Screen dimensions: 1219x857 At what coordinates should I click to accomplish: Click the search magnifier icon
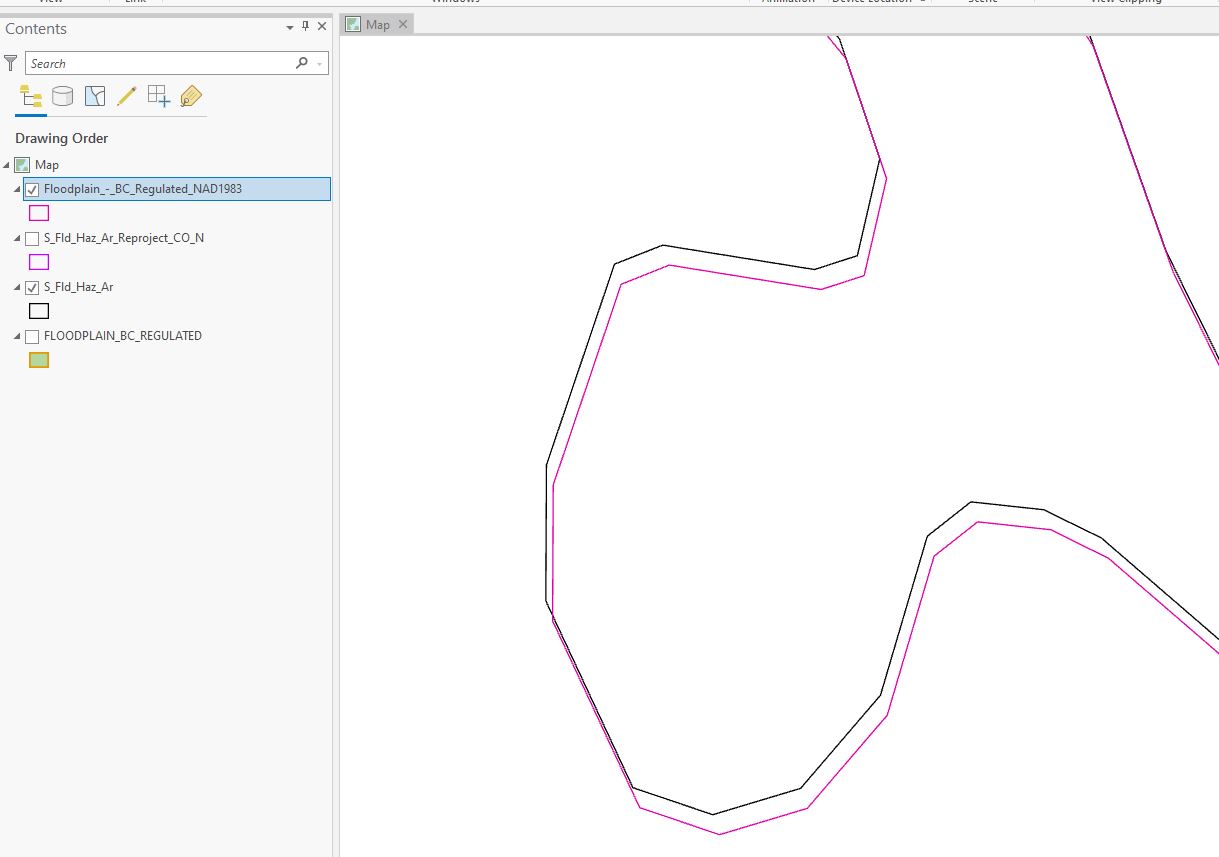pos(302,63)
